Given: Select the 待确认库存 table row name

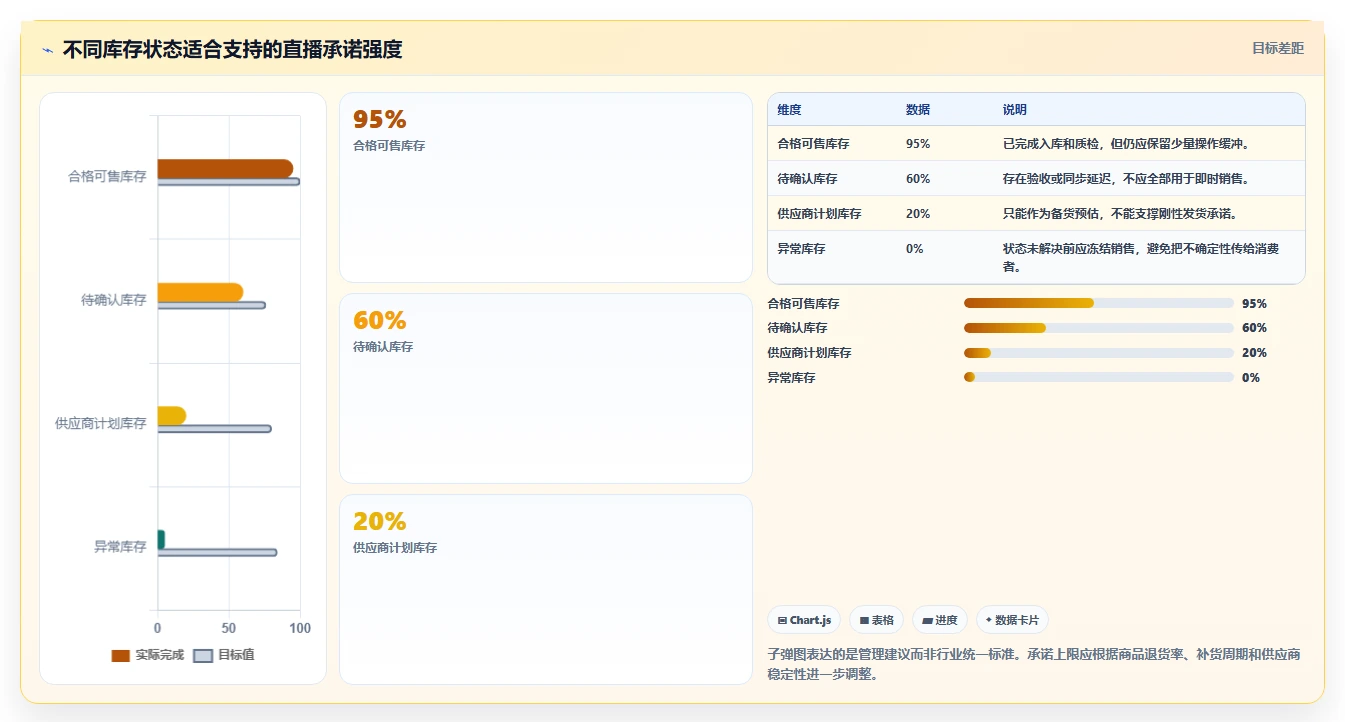Looking at the screenshot, I should pyautogui.click(x=807, y=179).
